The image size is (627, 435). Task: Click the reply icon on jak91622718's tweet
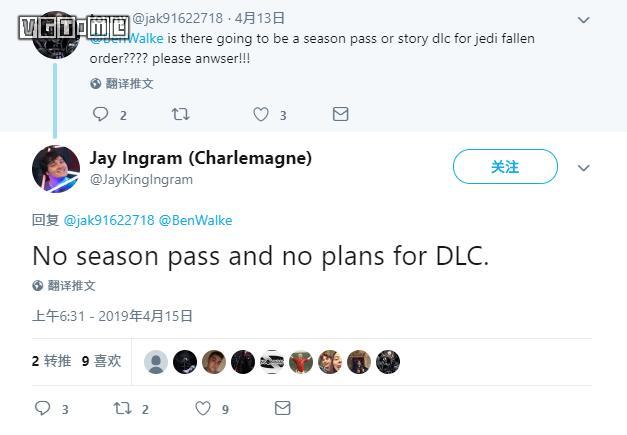click(100, 114)
